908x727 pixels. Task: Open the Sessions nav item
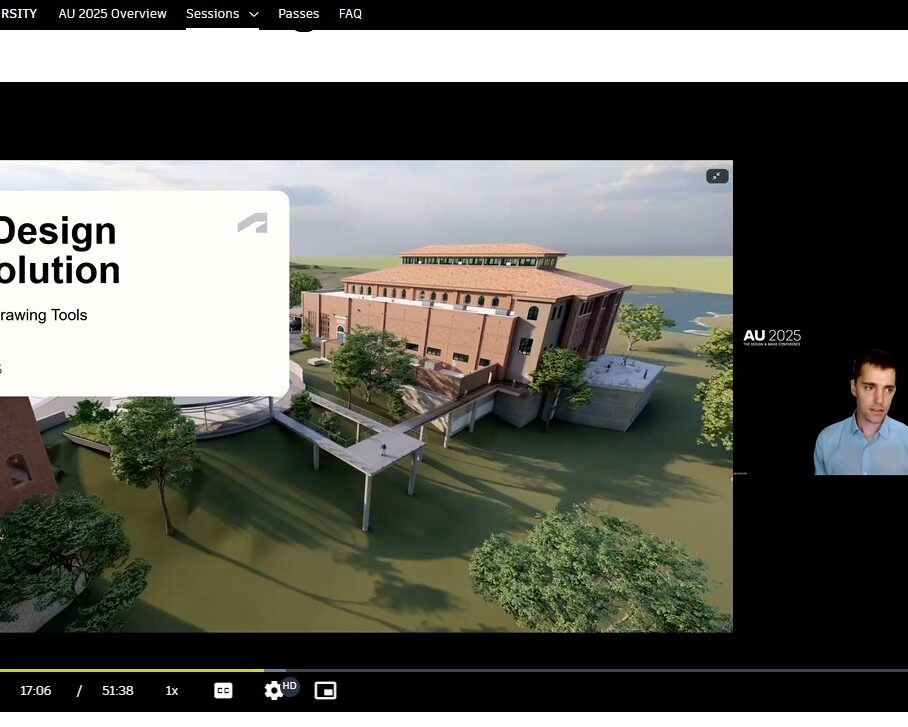212,14
